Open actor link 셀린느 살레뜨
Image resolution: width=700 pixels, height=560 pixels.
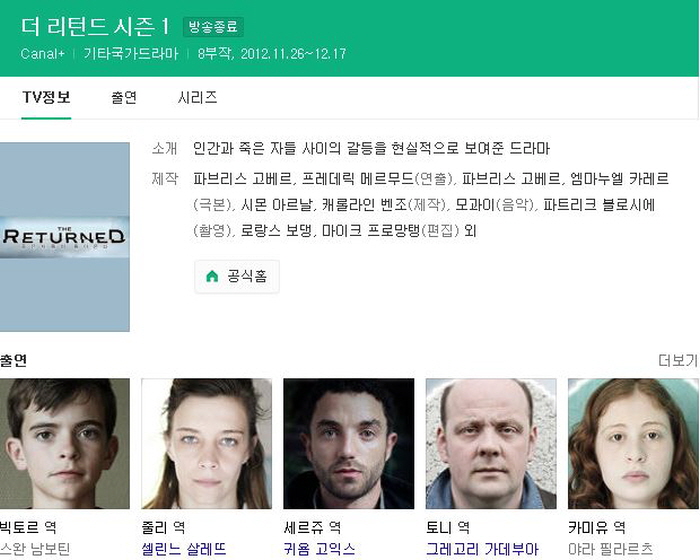coord(184,549)
